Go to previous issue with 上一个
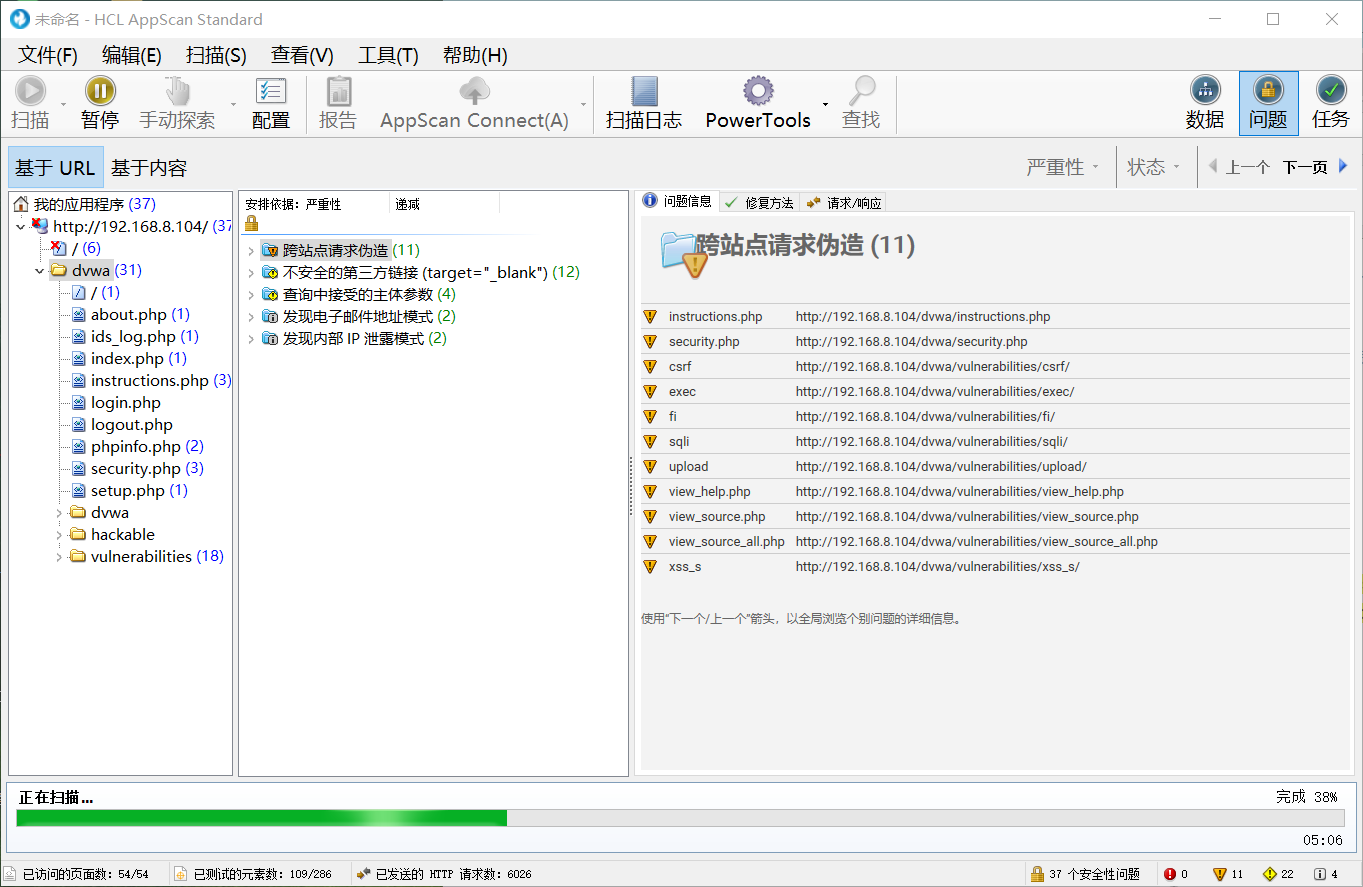This screenshot has width=1363, height=887. [1239, 167]
